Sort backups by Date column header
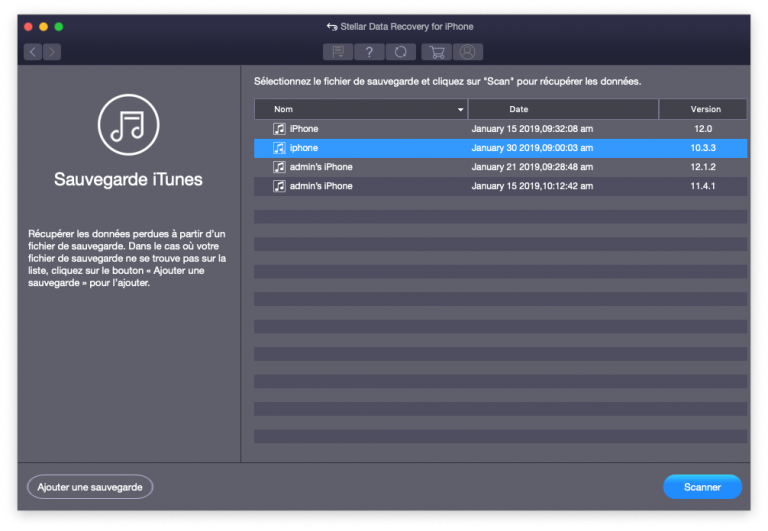 (x=563, y=109)
